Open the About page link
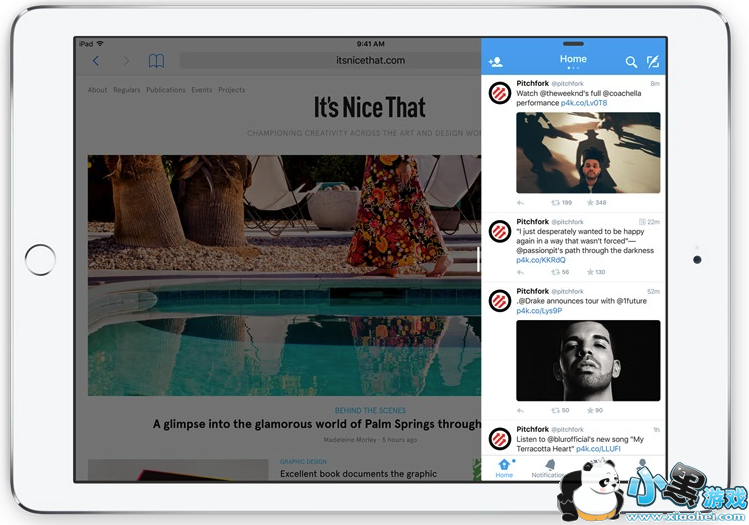This screenshot has width=749, height=525. pos(97,90)
